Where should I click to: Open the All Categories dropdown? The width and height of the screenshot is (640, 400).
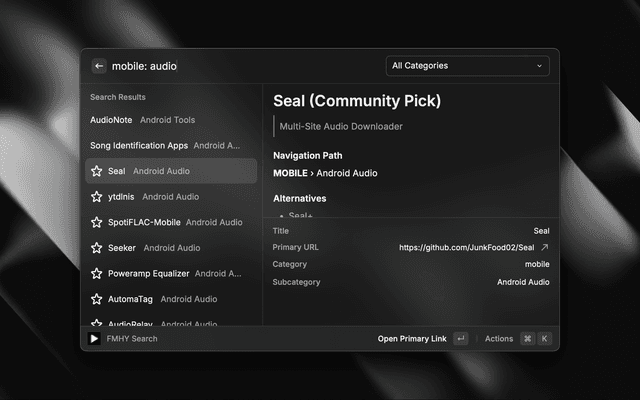pos(467,66)
